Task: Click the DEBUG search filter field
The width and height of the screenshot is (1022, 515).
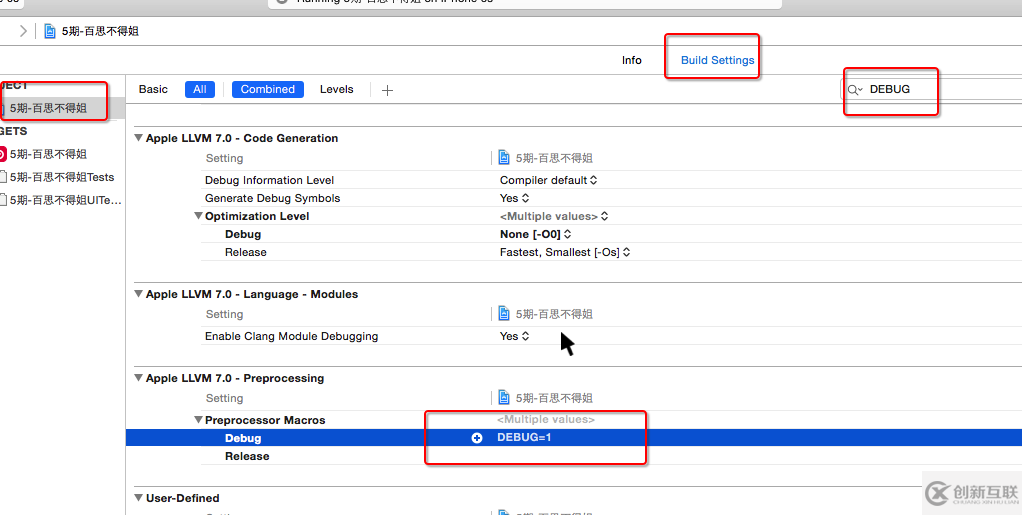Action: click(900, 89)
